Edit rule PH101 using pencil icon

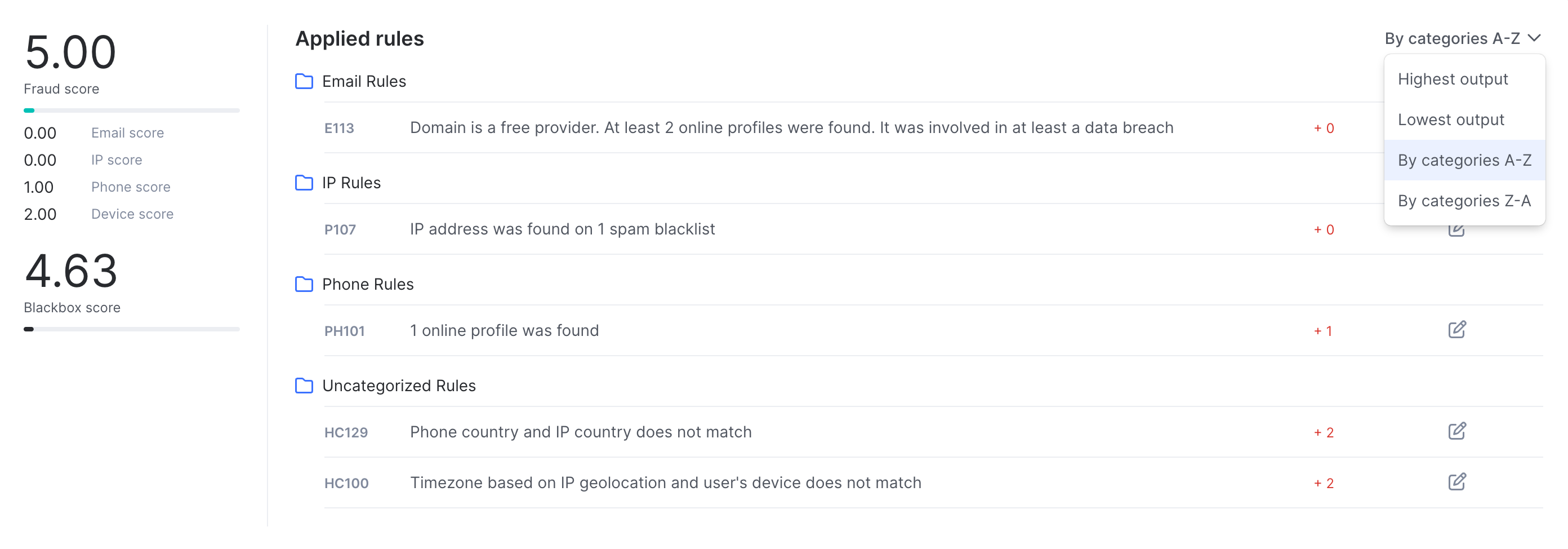coord(1456,330)
